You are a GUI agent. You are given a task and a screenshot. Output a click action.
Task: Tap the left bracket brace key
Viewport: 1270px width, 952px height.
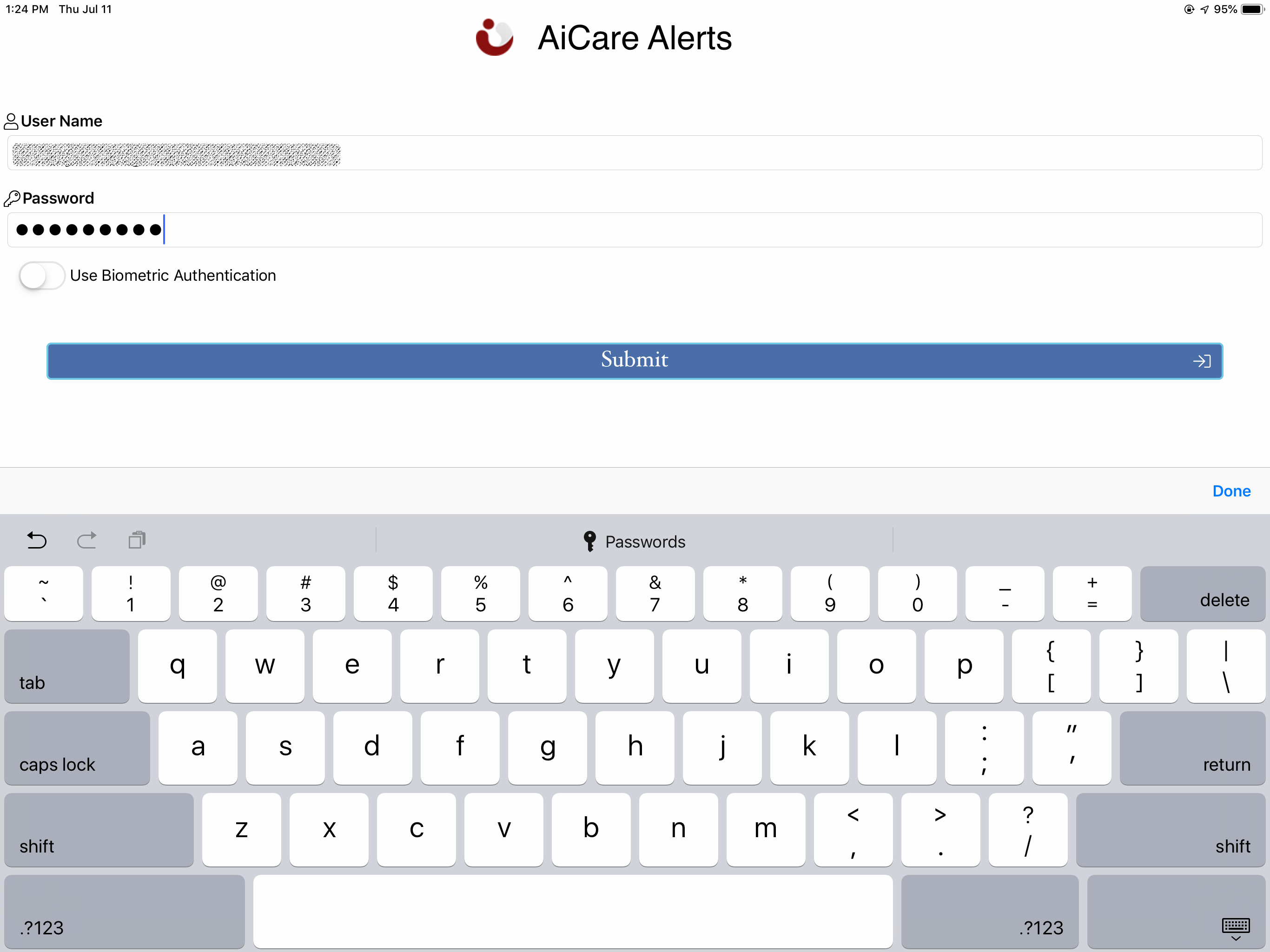[1051, 666]
